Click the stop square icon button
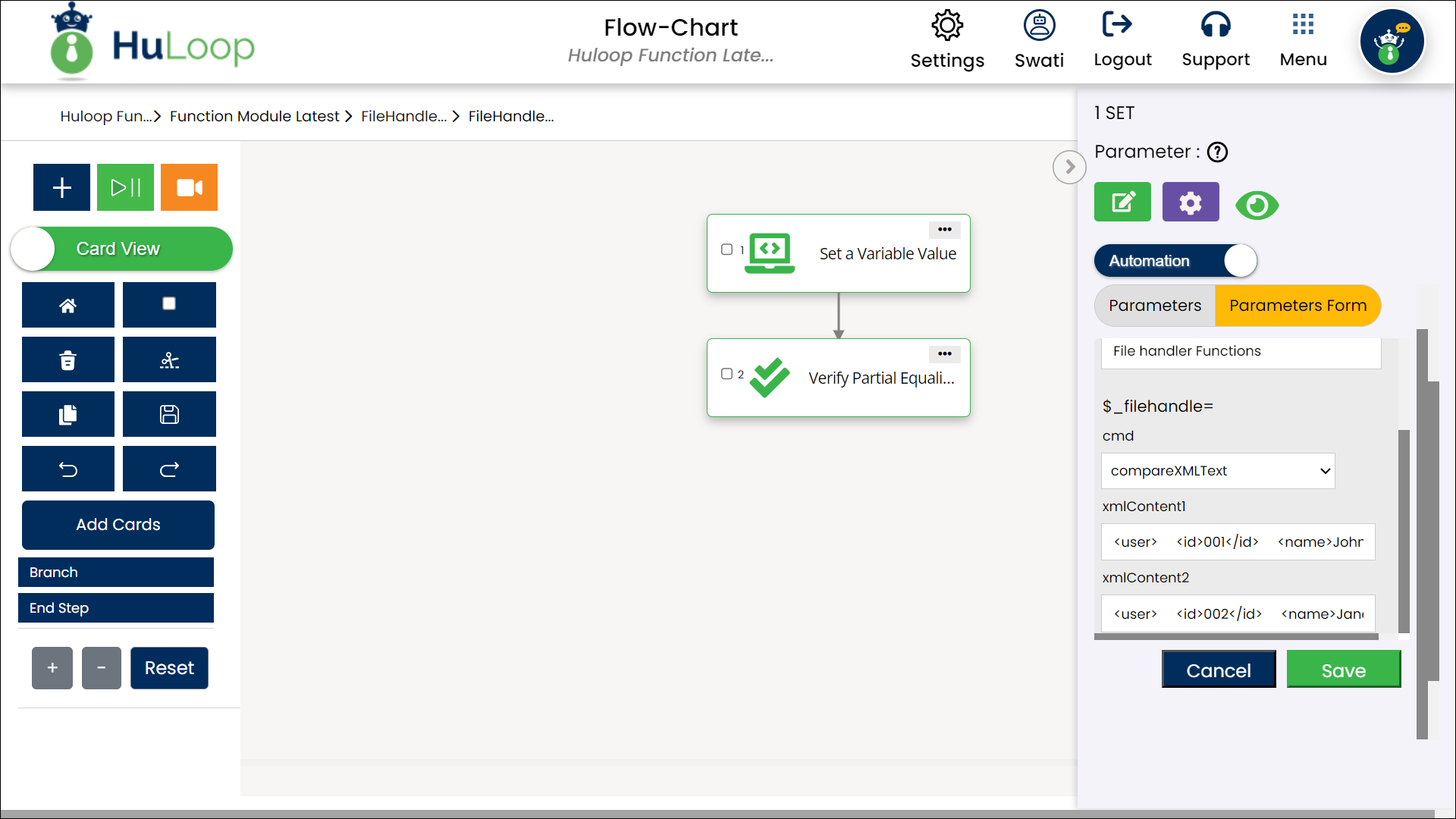1456x819 pixels. tap(169, 305)
